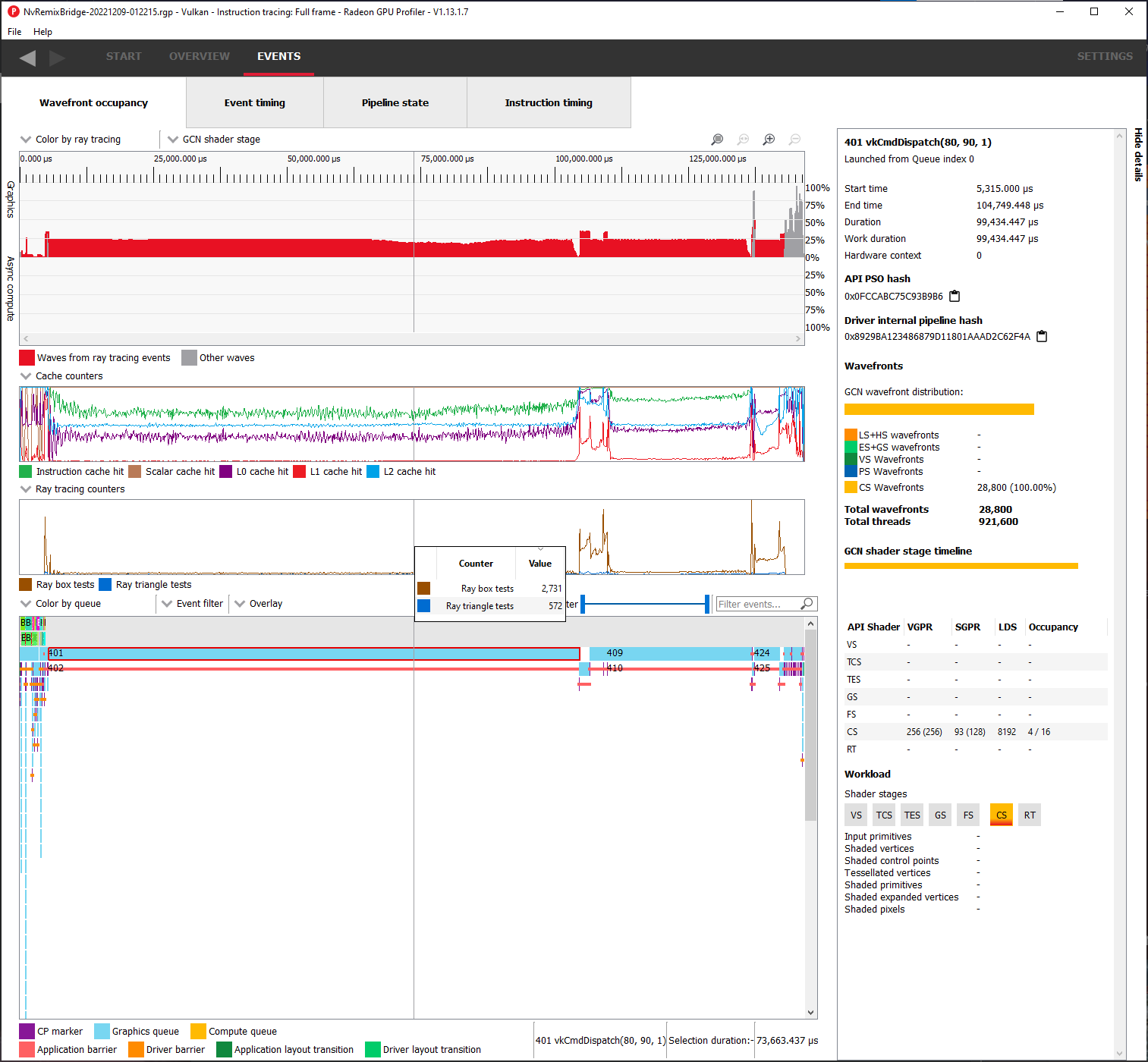The height and width of the screenshot is (1062, 1148).
Task: Open the File menu
Action: 14,32
